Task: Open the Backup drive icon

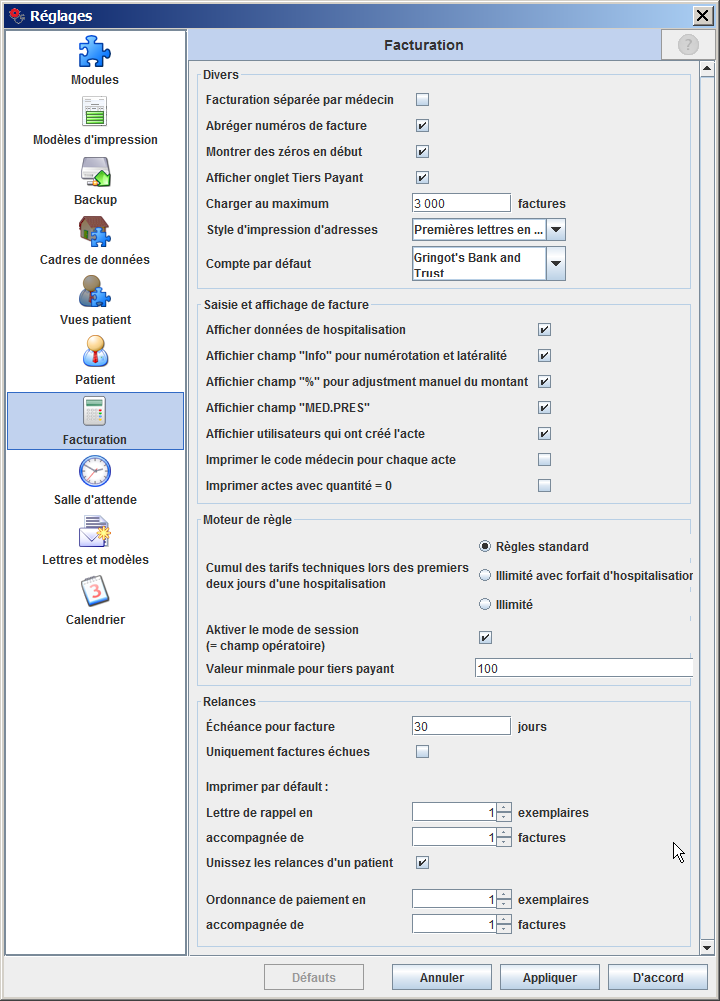Action: pos(95,172)
